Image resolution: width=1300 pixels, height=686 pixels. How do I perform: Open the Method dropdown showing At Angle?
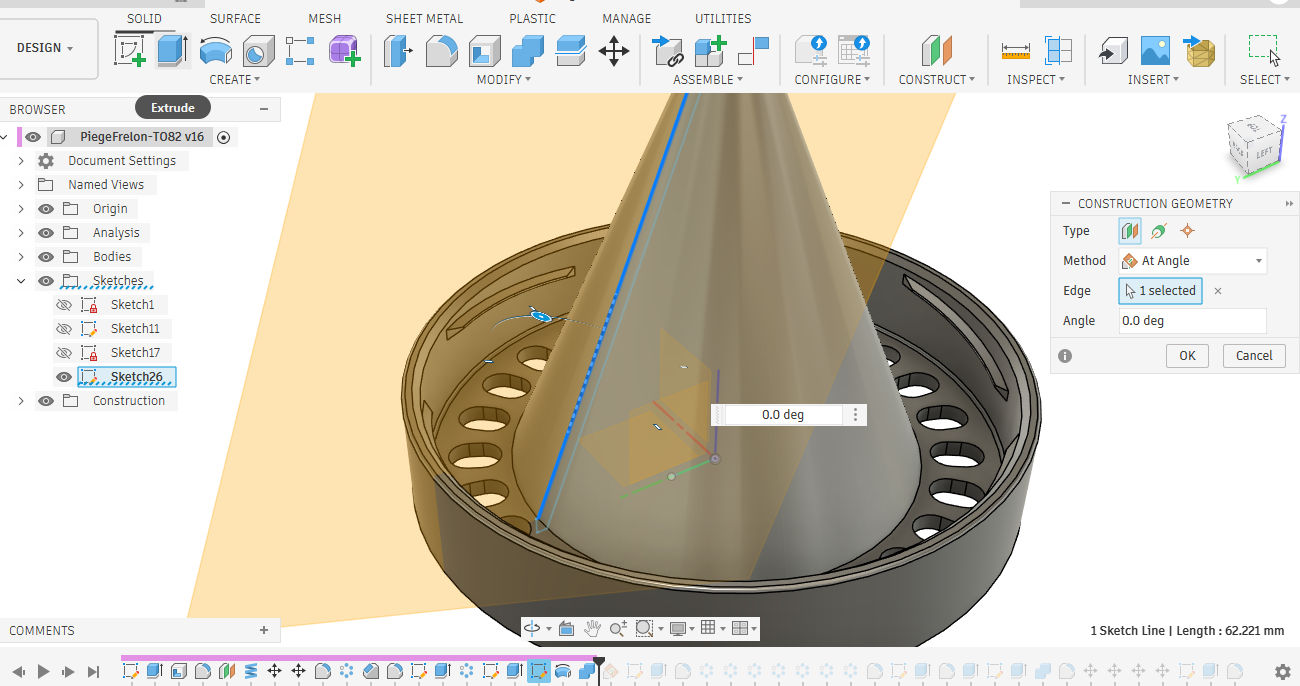1192,261
